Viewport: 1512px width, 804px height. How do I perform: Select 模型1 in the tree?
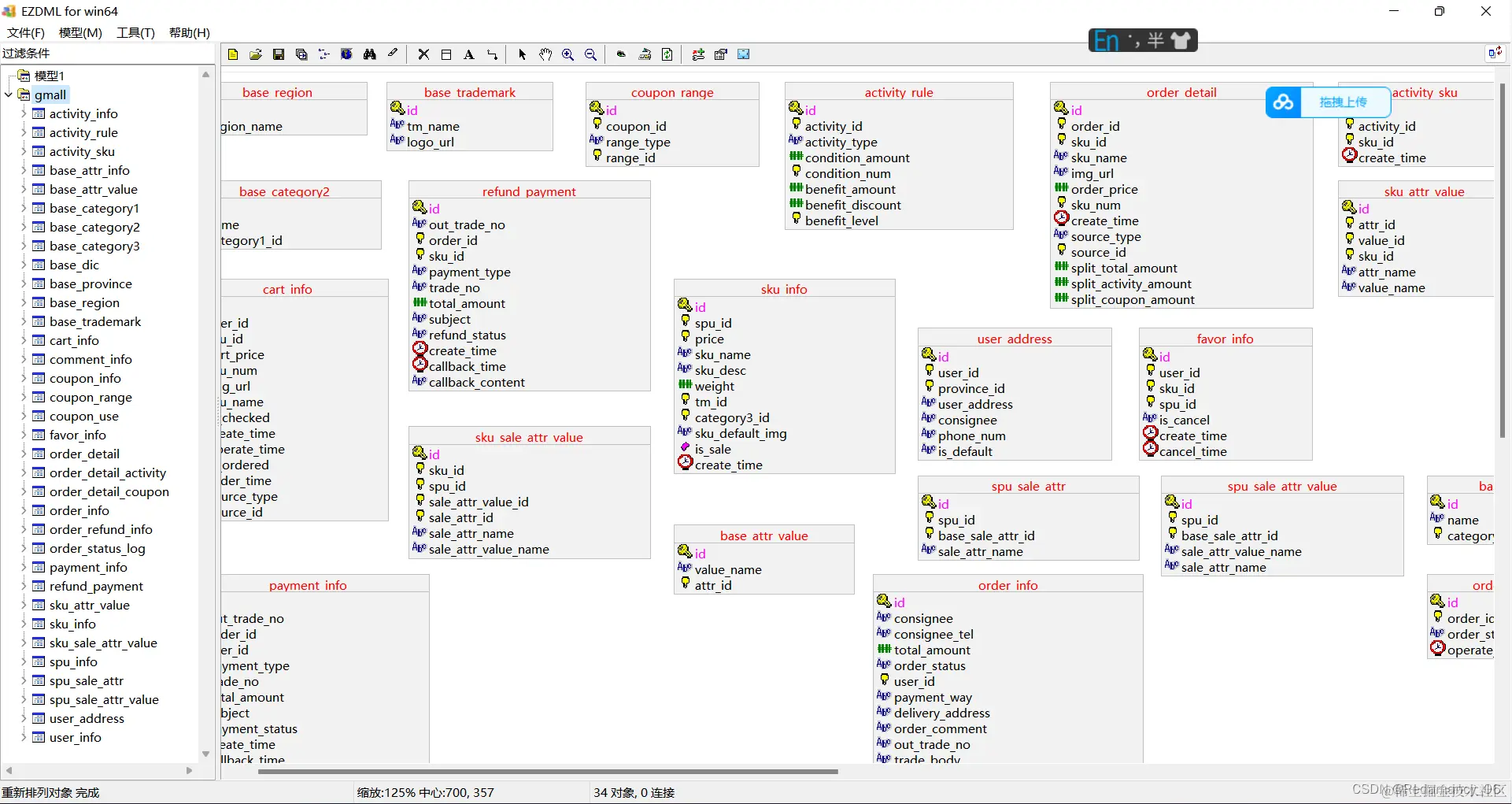click(x=49, y=76)
